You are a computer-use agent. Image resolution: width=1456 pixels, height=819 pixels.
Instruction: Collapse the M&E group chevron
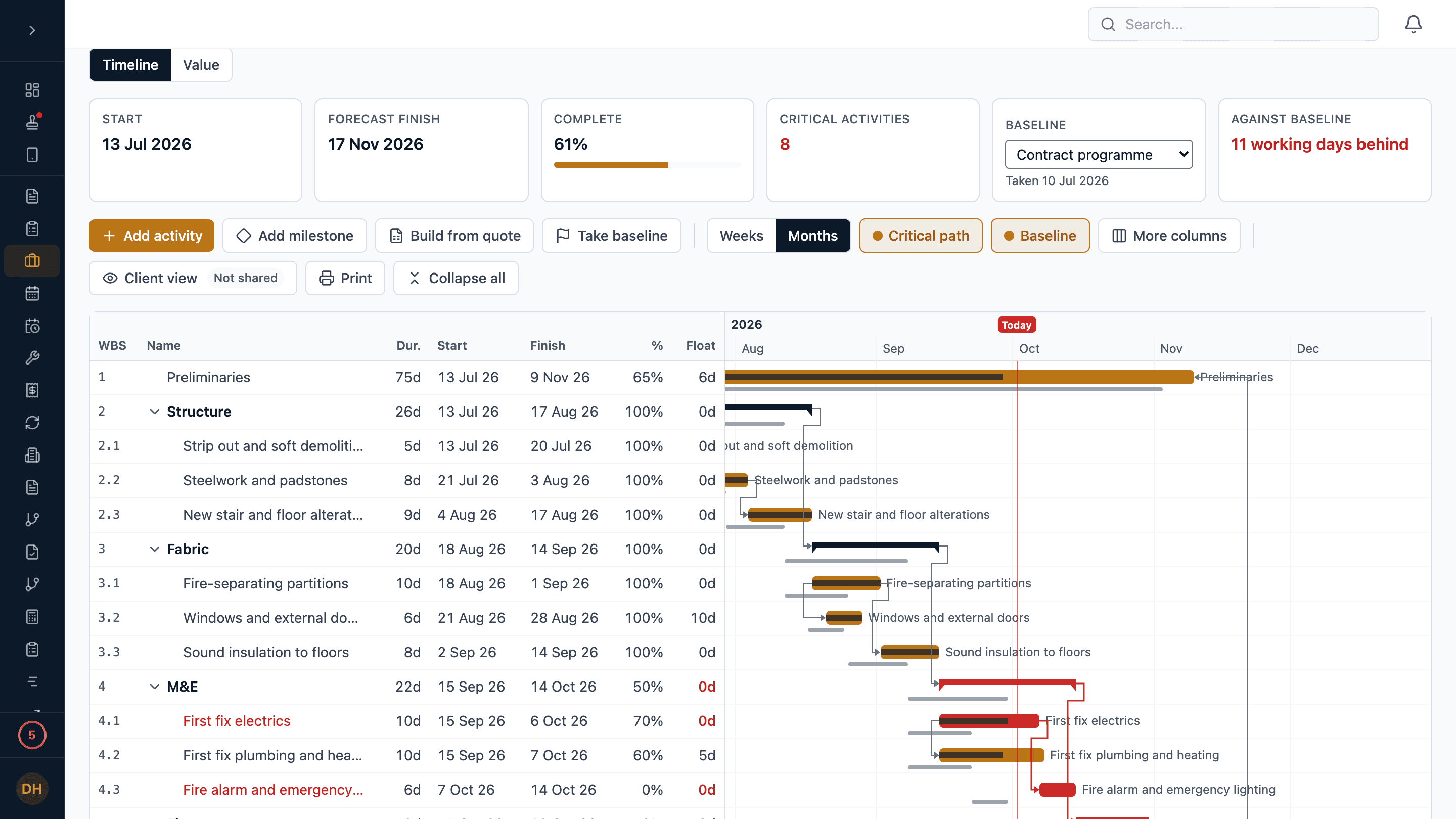pos(154,687)
